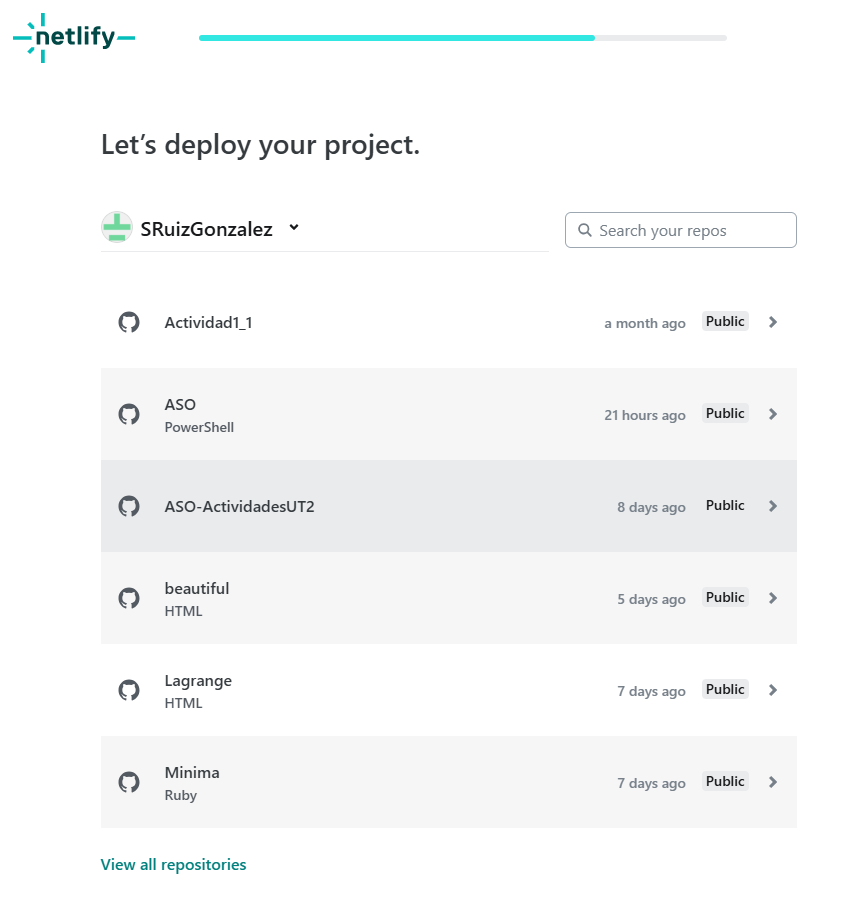863x897 pixels.
Task: Click the View all repositories link
Action: click(173, 865)
